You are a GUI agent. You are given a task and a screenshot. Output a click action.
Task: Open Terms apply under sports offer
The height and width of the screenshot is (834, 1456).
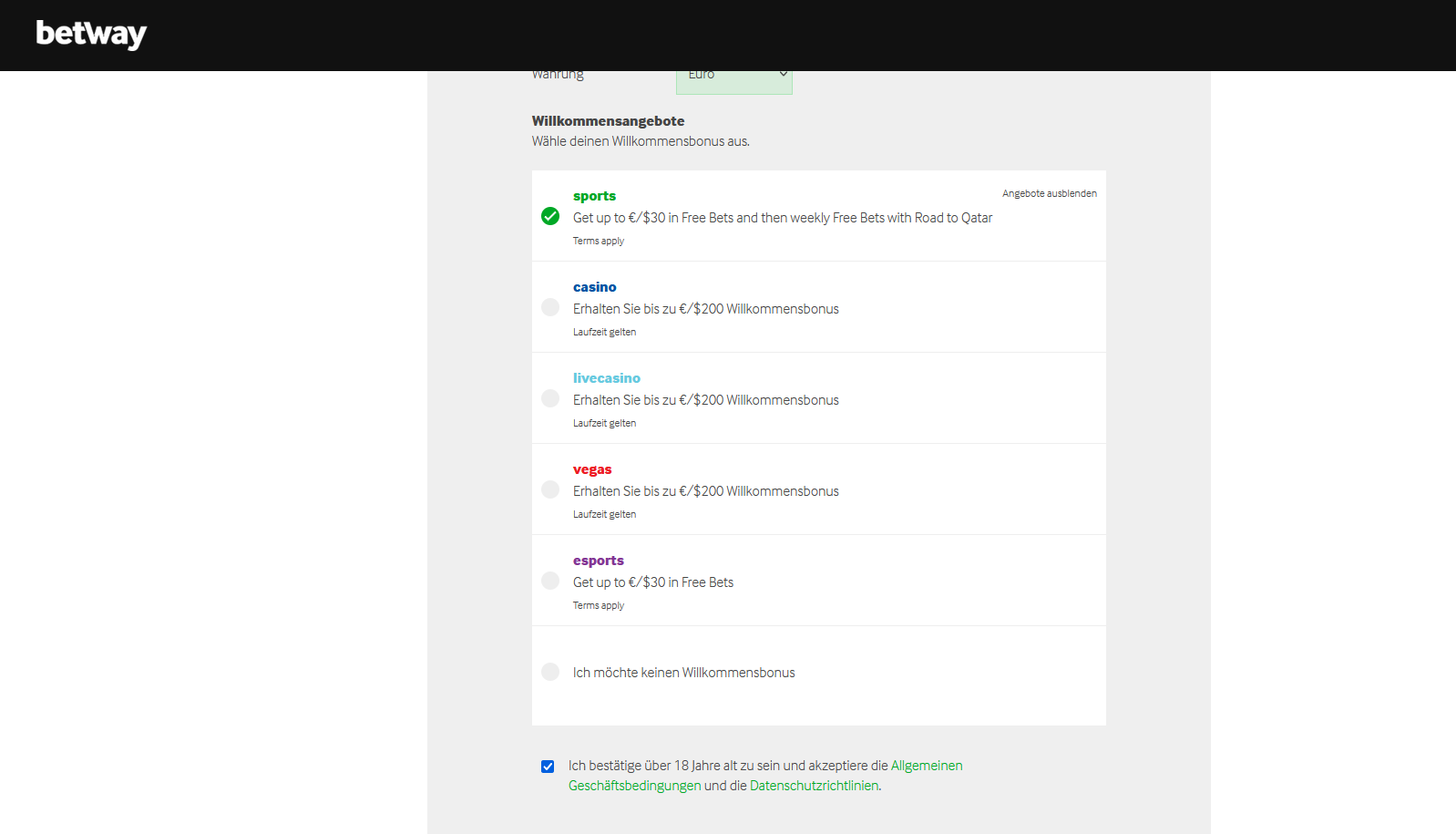(599, 241)
